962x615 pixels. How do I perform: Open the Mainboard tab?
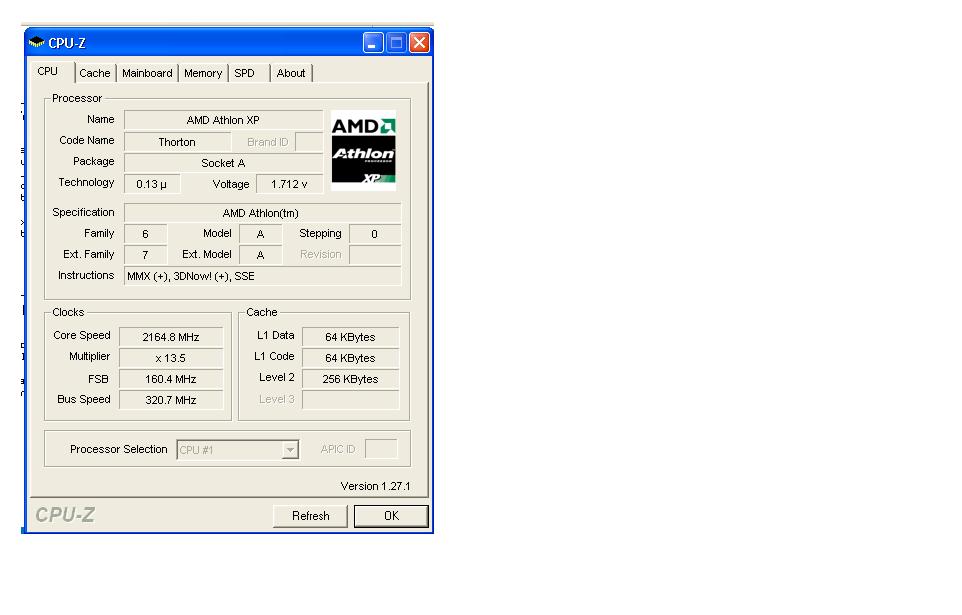pyautogui.click(x=147, y=73)
